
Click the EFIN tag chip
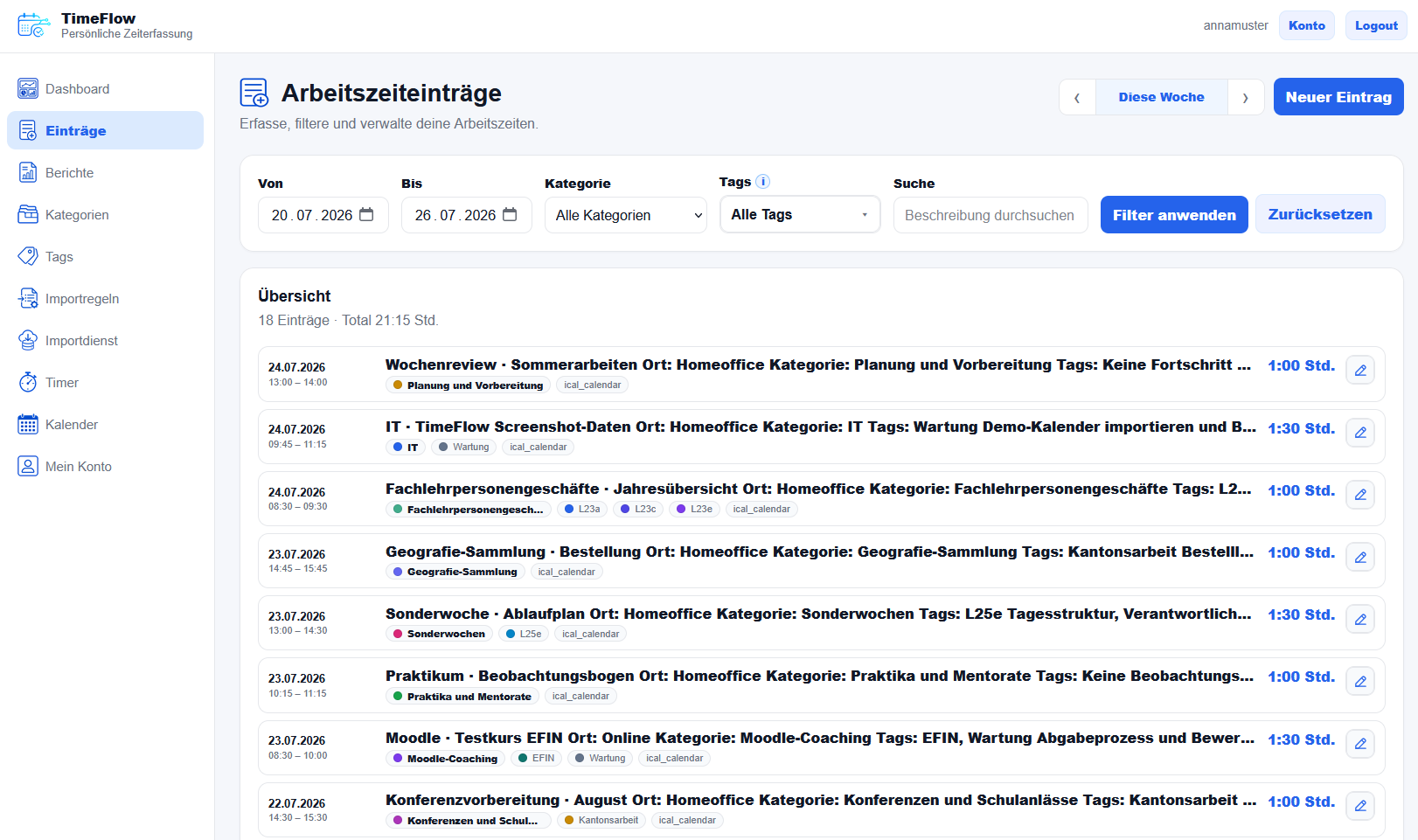point(536,759)
